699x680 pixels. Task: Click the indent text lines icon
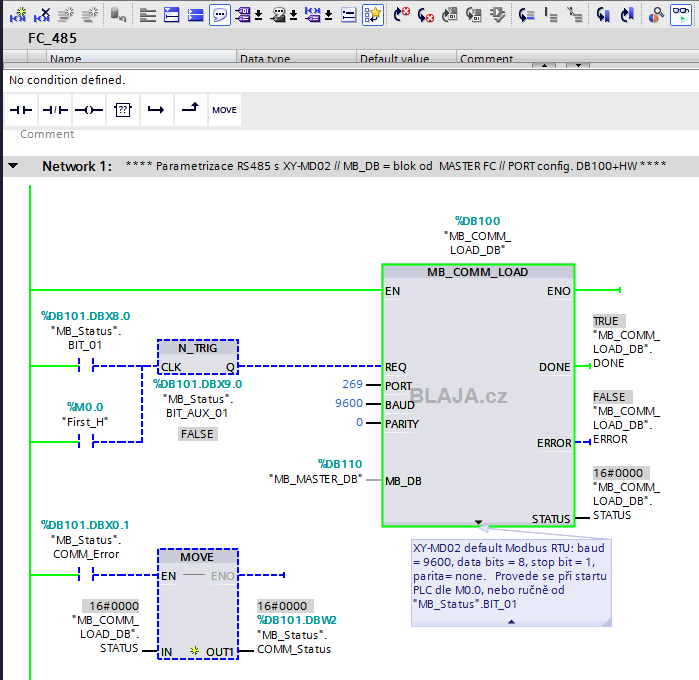pos(551,15)
